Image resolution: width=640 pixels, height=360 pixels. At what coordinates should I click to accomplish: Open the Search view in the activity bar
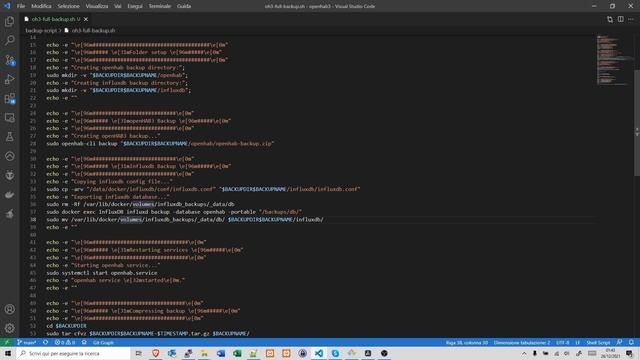[9, 40]
